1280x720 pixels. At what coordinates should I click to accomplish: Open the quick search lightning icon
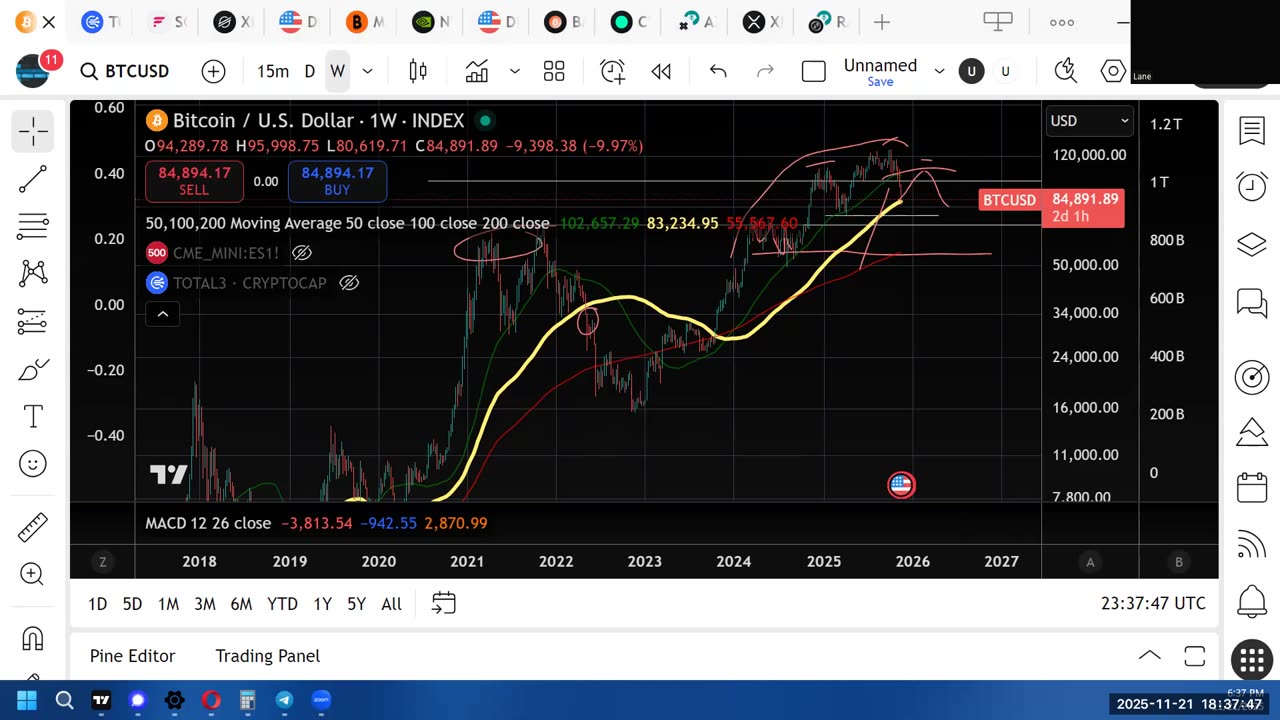[x=1065, y=70]
